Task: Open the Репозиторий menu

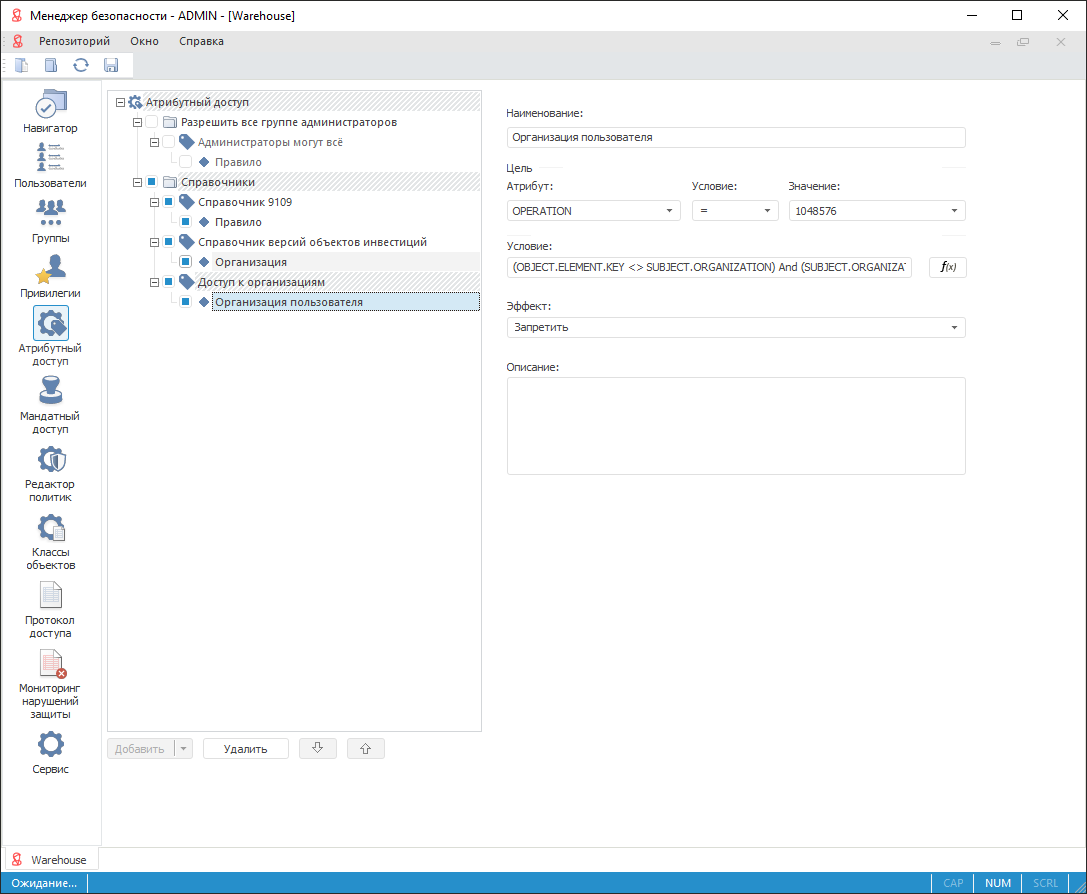Action: (x=74, y=41)
